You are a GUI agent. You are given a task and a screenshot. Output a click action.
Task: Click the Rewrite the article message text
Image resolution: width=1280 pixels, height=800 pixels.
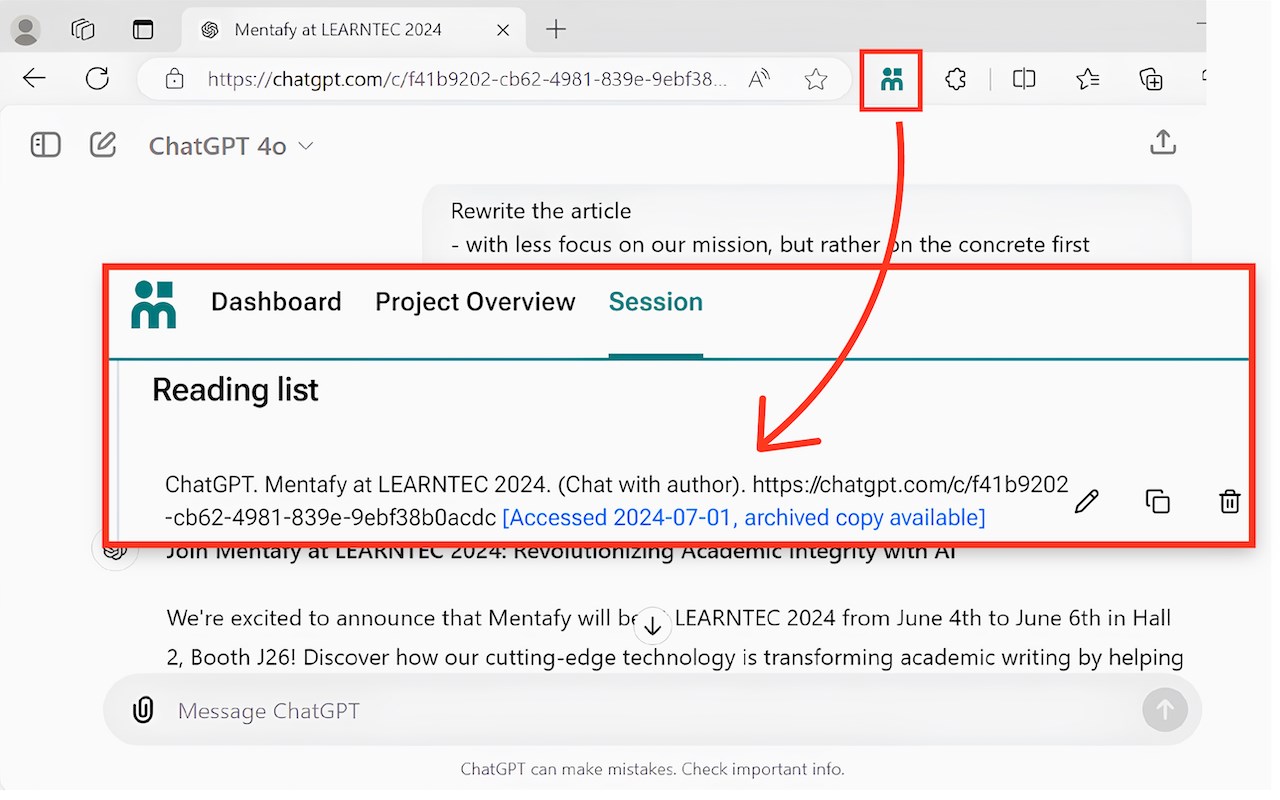pyautogui.click(x=541, y=211)
